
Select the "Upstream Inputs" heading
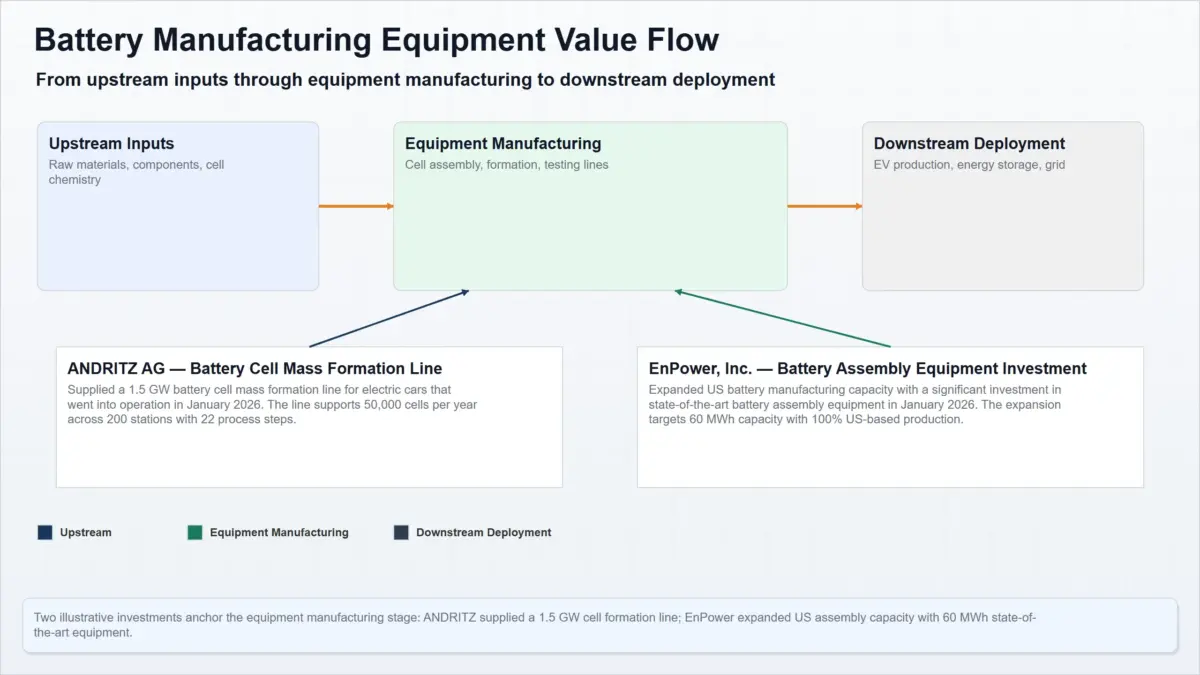[x=111, y=144]
